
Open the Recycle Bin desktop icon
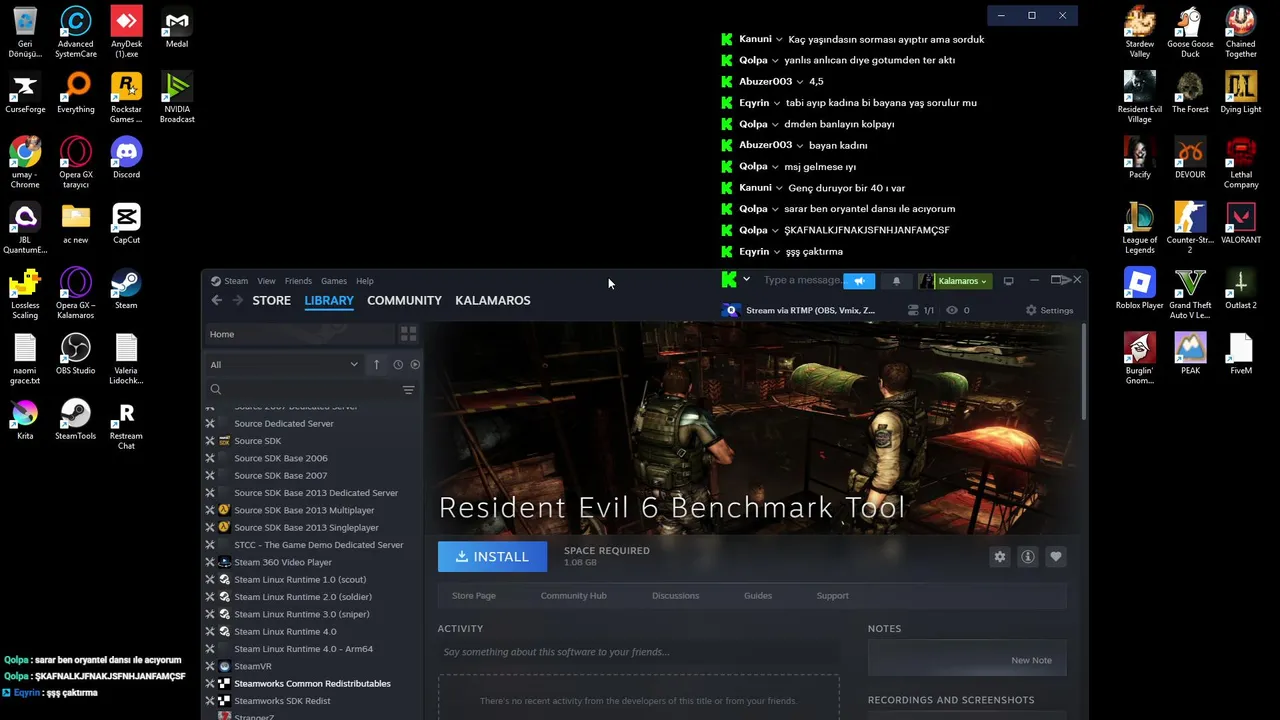point(25,32)
